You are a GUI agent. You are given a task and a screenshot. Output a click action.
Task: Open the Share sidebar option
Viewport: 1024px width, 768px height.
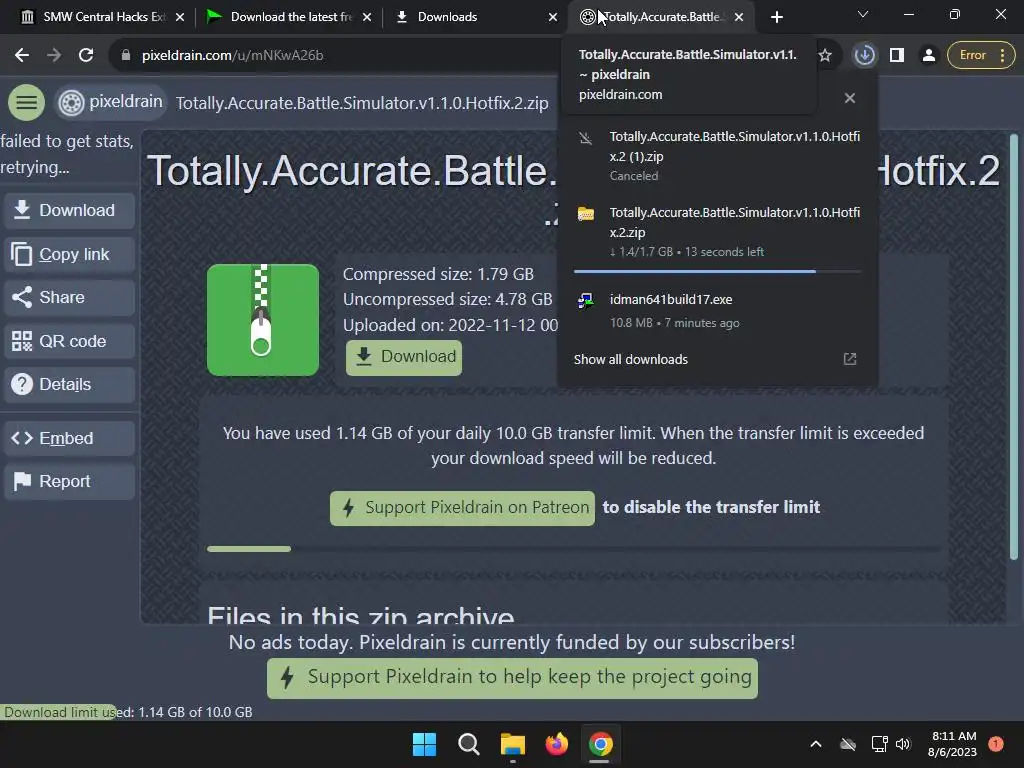[69, 297]
